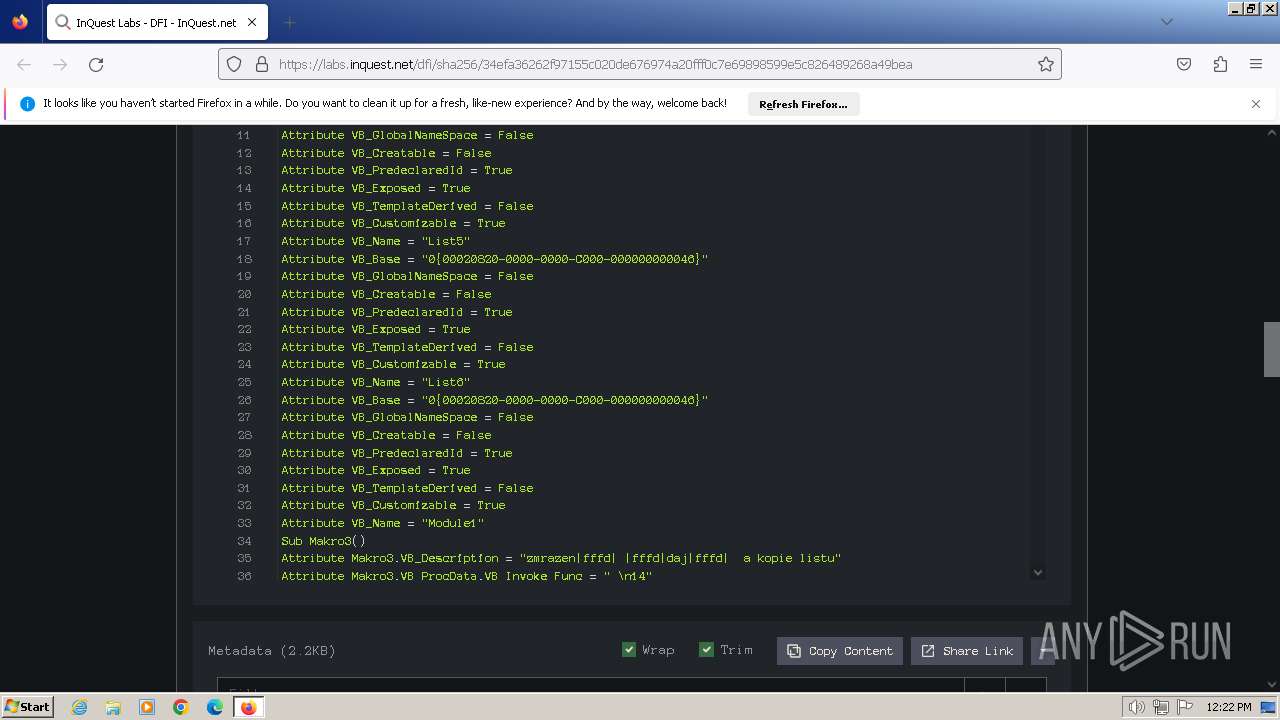Click the Share Link external icon

click(928, 651)
